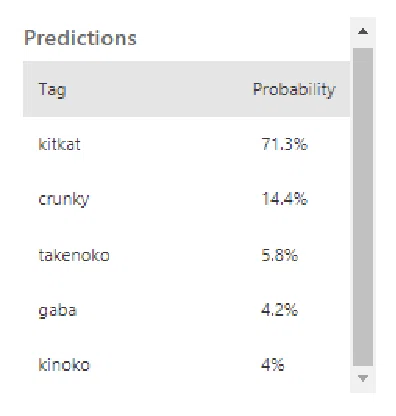This screenshot has width=396, height=416.
Task: Click the scroll up arrow icon
Action: pos(363,32)
